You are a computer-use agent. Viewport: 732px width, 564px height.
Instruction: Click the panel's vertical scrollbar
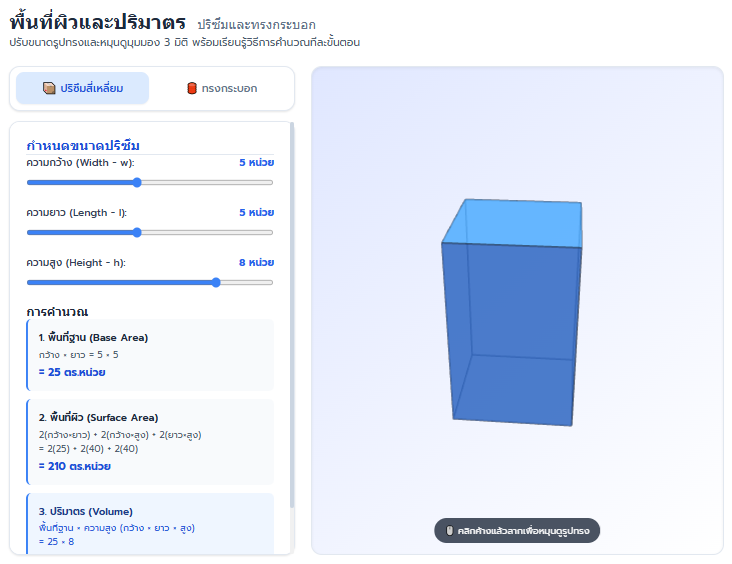coord(292,315)
